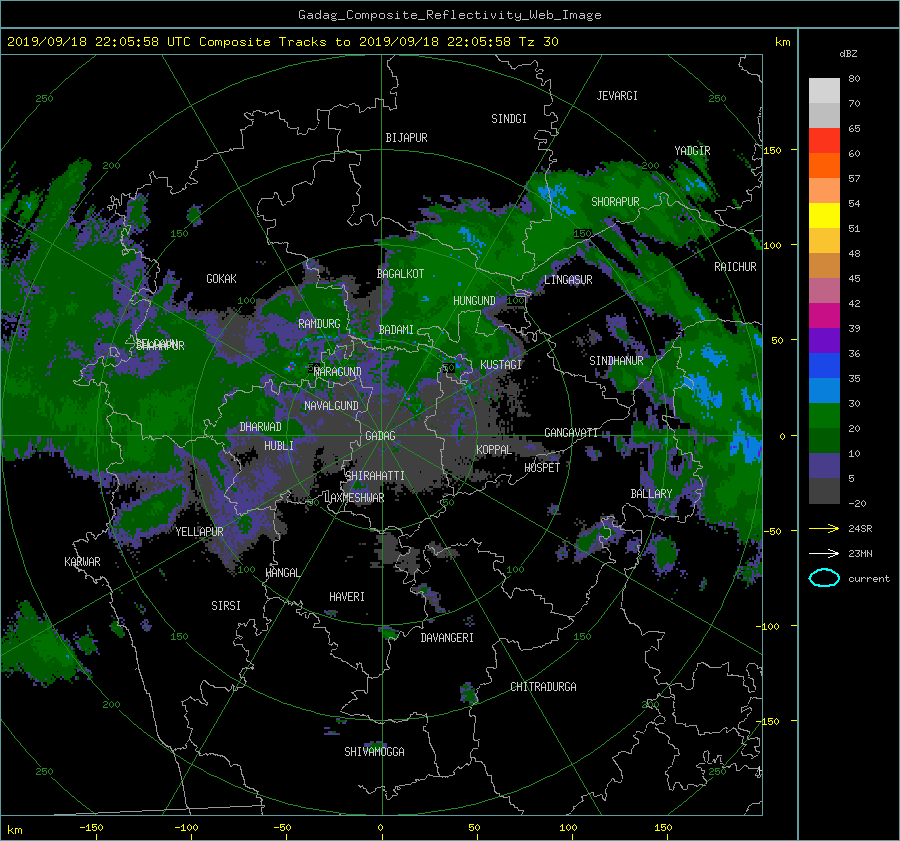The width and height of the screenshot is (900, 841).
Task: Click the SHIRAHATTI city label
Action: tap(375, 476)
